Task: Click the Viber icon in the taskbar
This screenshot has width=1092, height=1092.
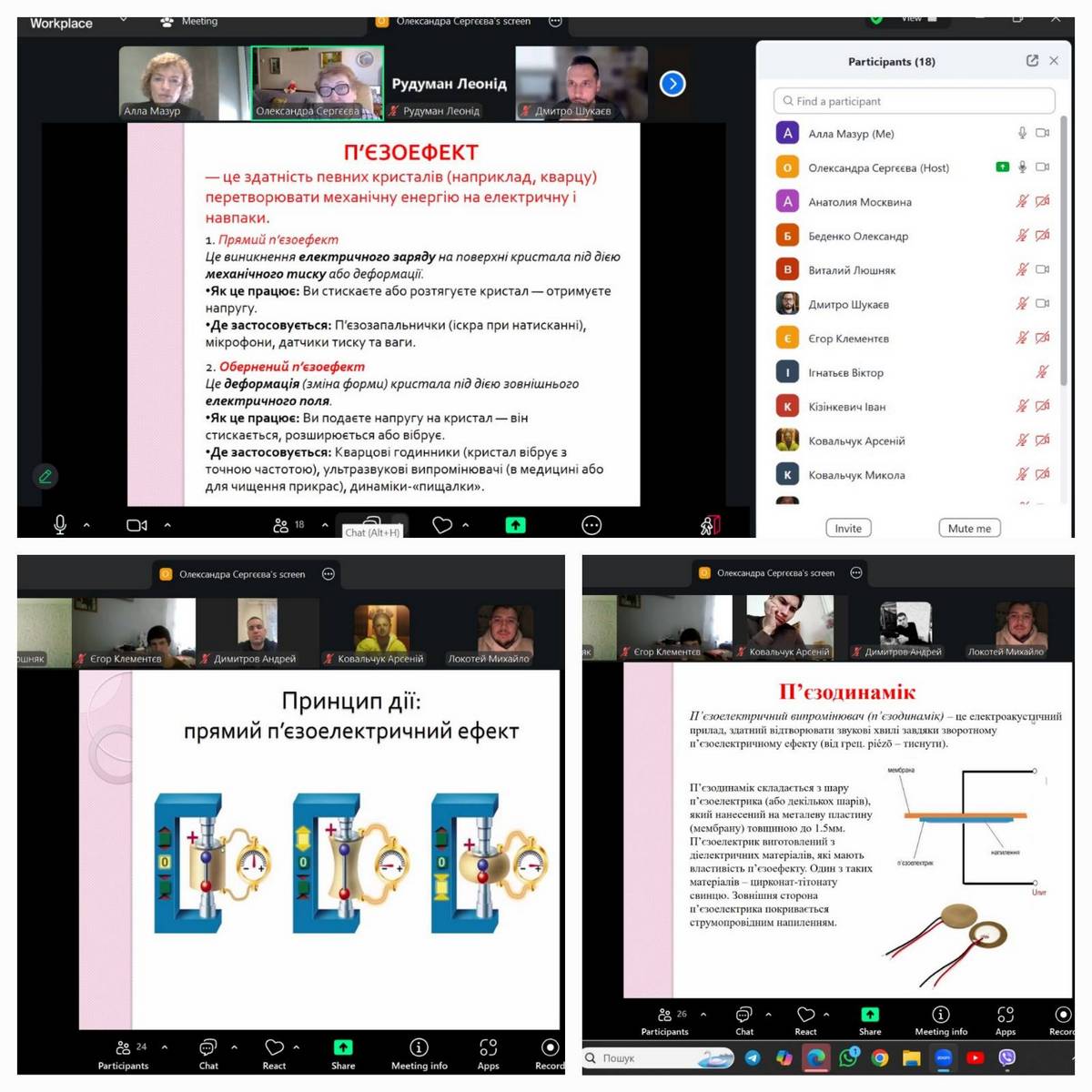Action: pyautogui.click(x=1006, y=1057)
